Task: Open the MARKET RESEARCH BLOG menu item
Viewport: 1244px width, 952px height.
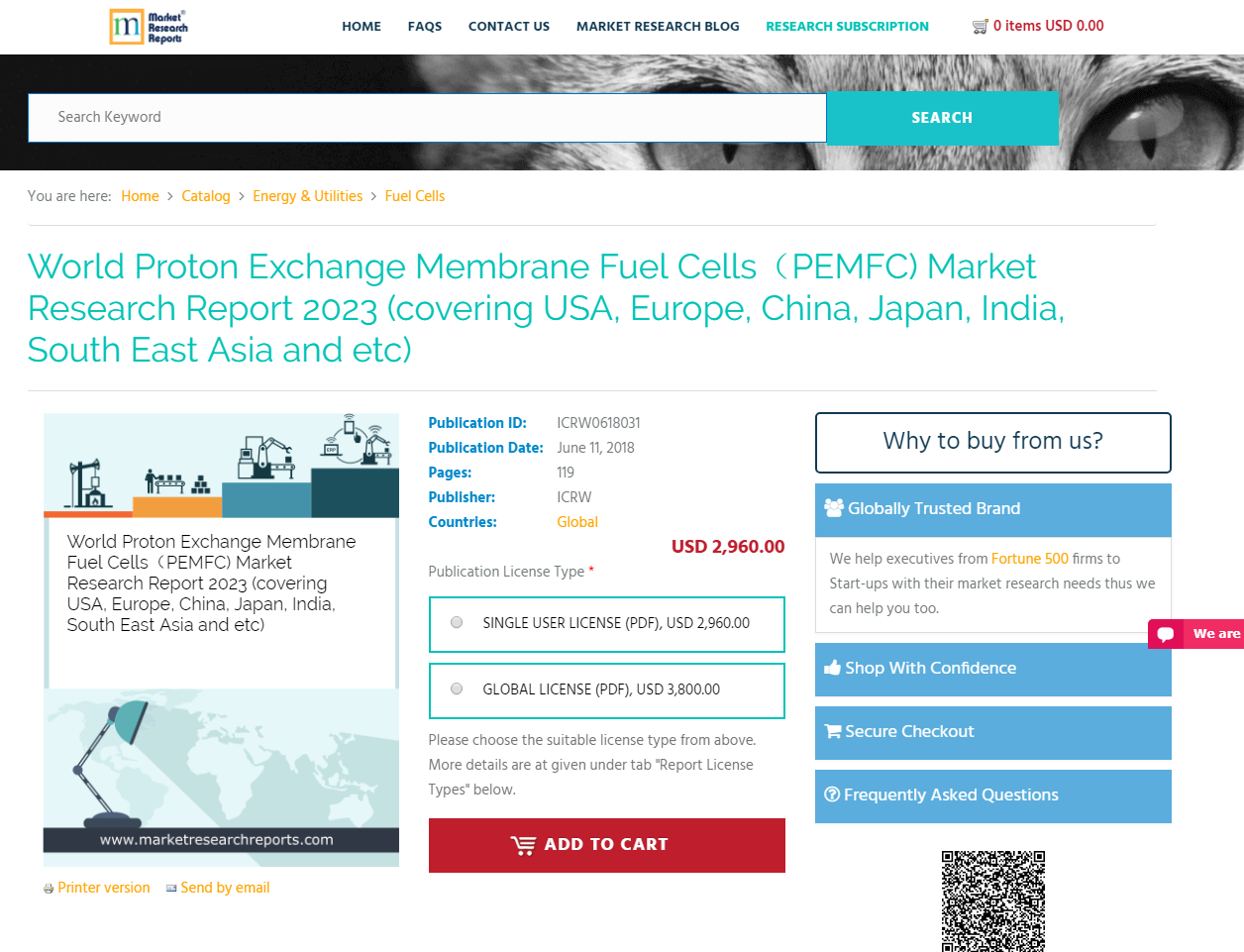Action: (x=658, y=27)
